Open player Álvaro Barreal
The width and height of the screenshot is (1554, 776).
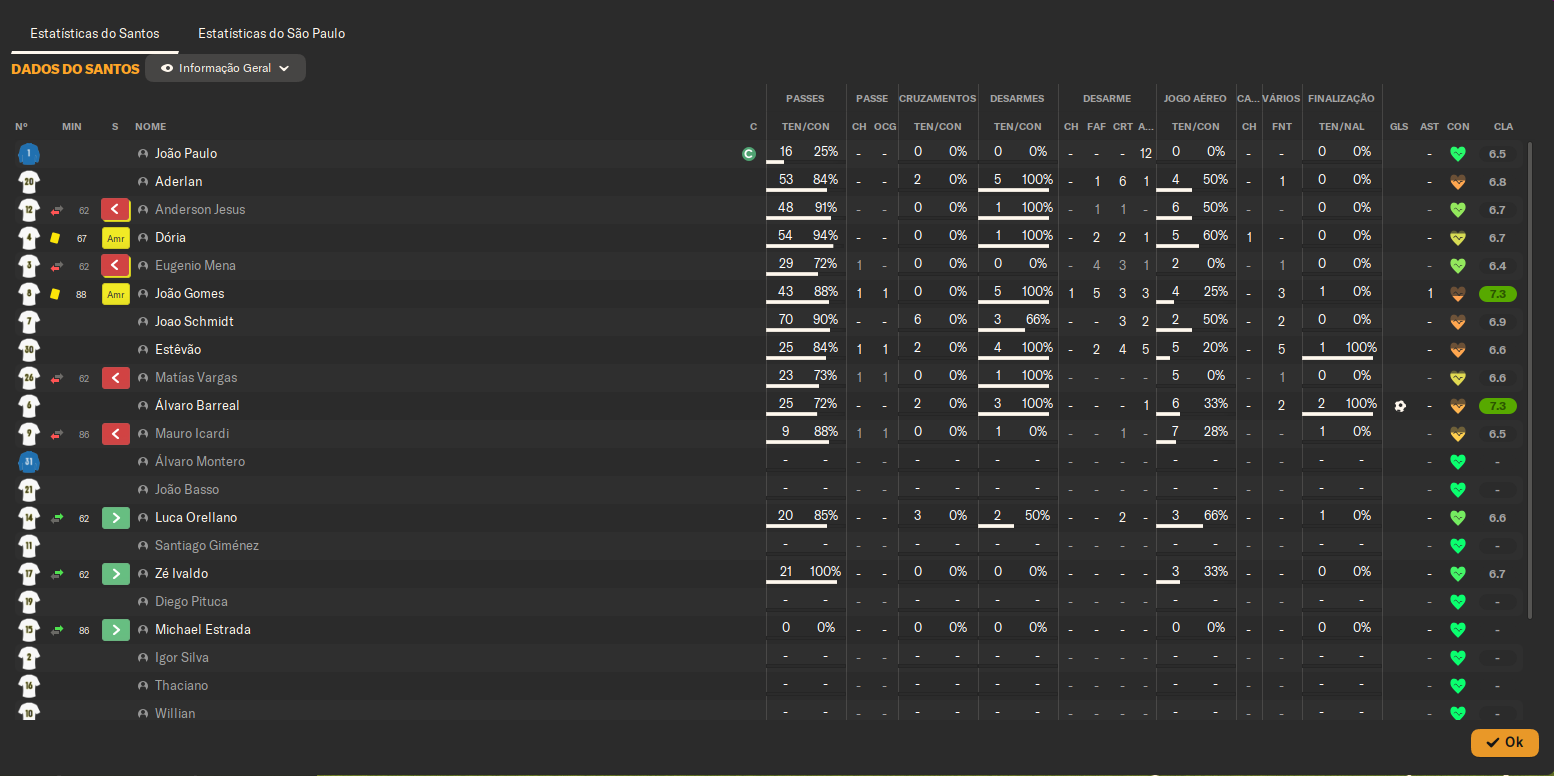point(197,406)
